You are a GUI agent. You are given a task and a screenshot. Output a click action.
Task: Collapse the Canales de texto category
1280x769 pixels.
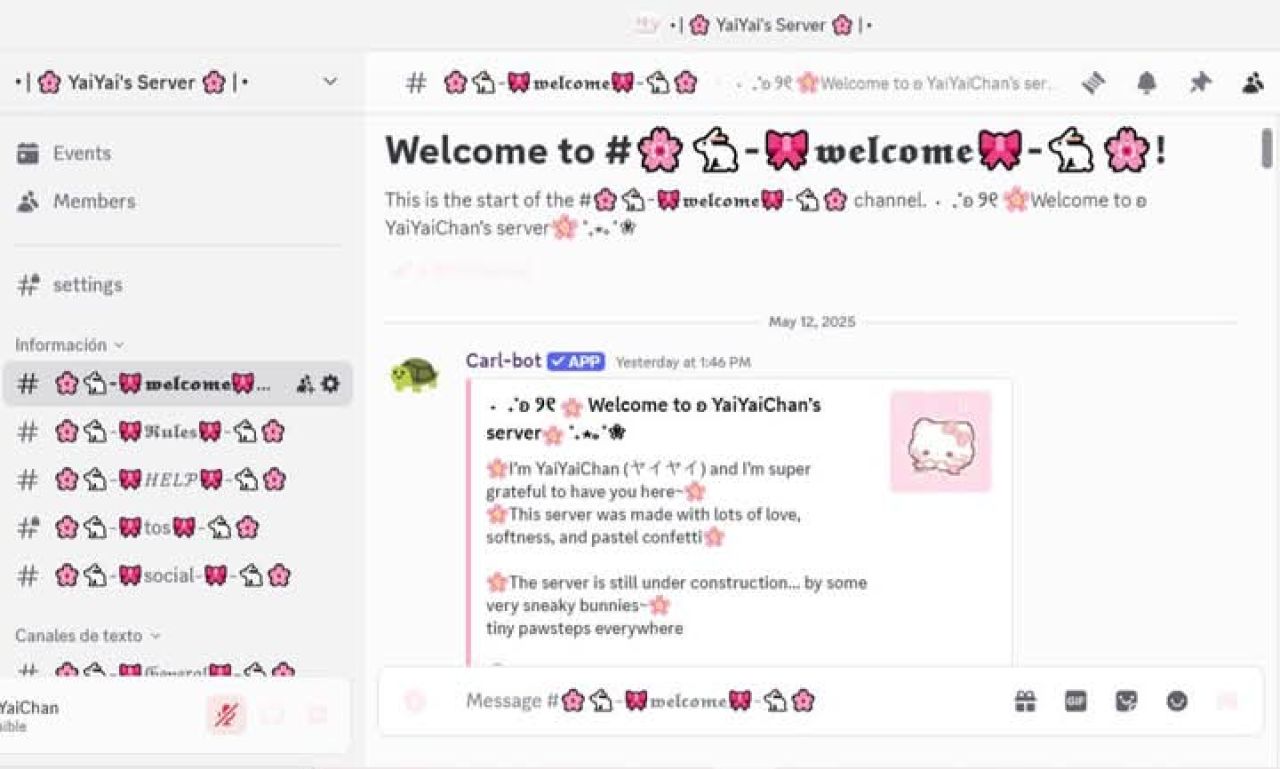87,635
